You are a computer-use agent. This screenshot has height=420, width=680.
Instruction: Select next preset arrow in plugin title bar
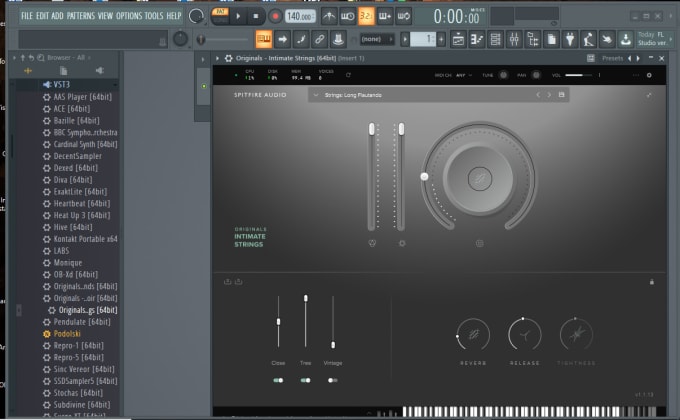(x=638, y=58)
